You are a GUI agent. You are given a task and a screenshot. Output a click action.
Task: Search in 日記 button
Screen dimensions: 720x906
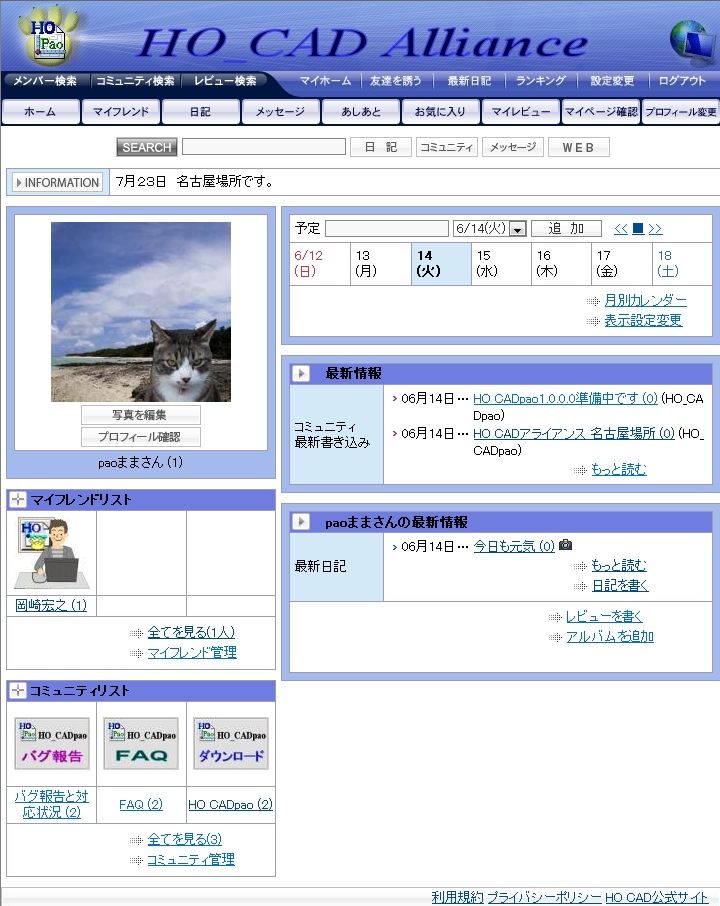click(381, 147)
